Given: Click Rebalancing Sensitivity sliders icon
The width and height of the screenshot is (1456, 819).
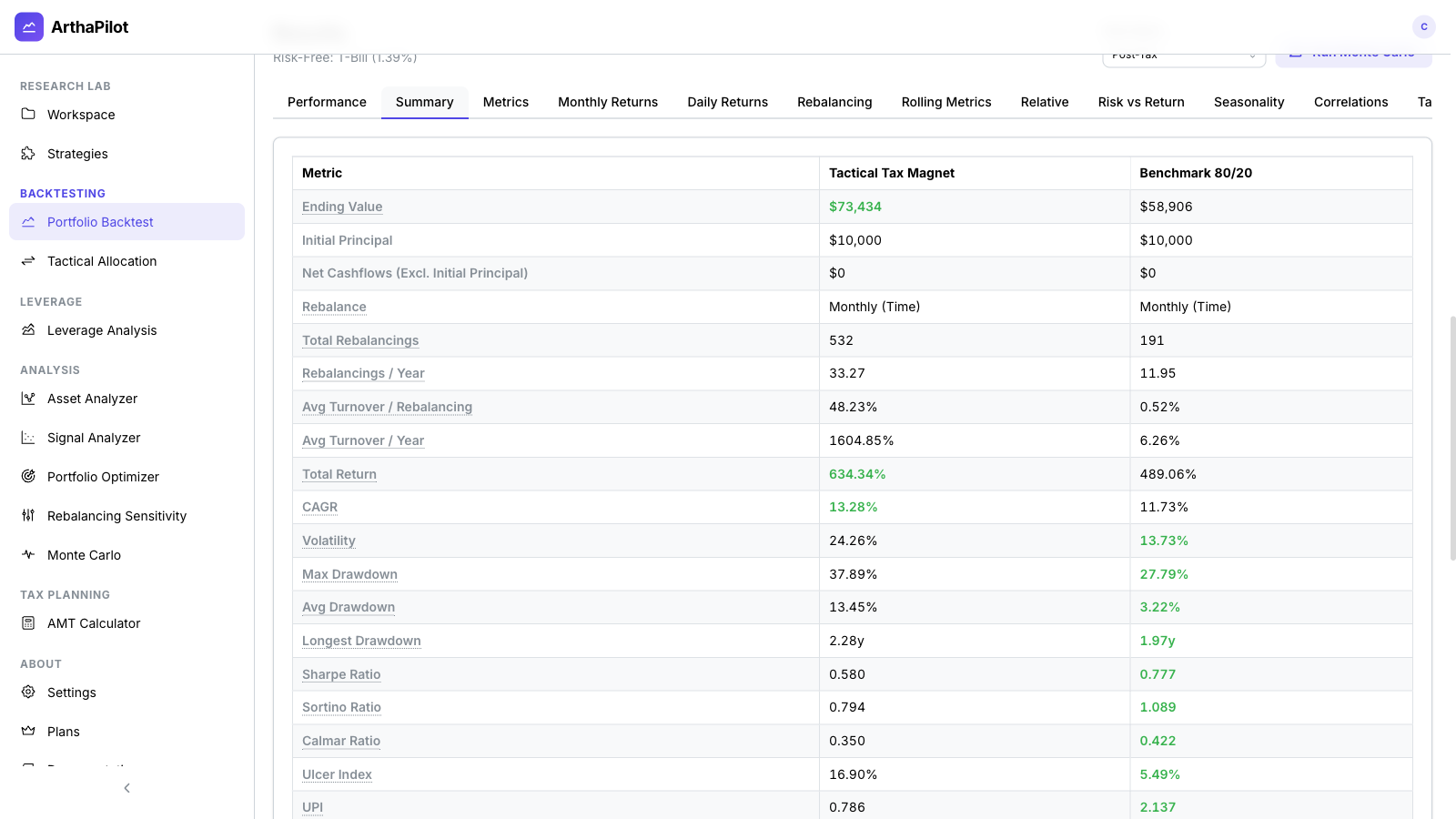Looking at the screenshot, I should (x=28, y=516).
